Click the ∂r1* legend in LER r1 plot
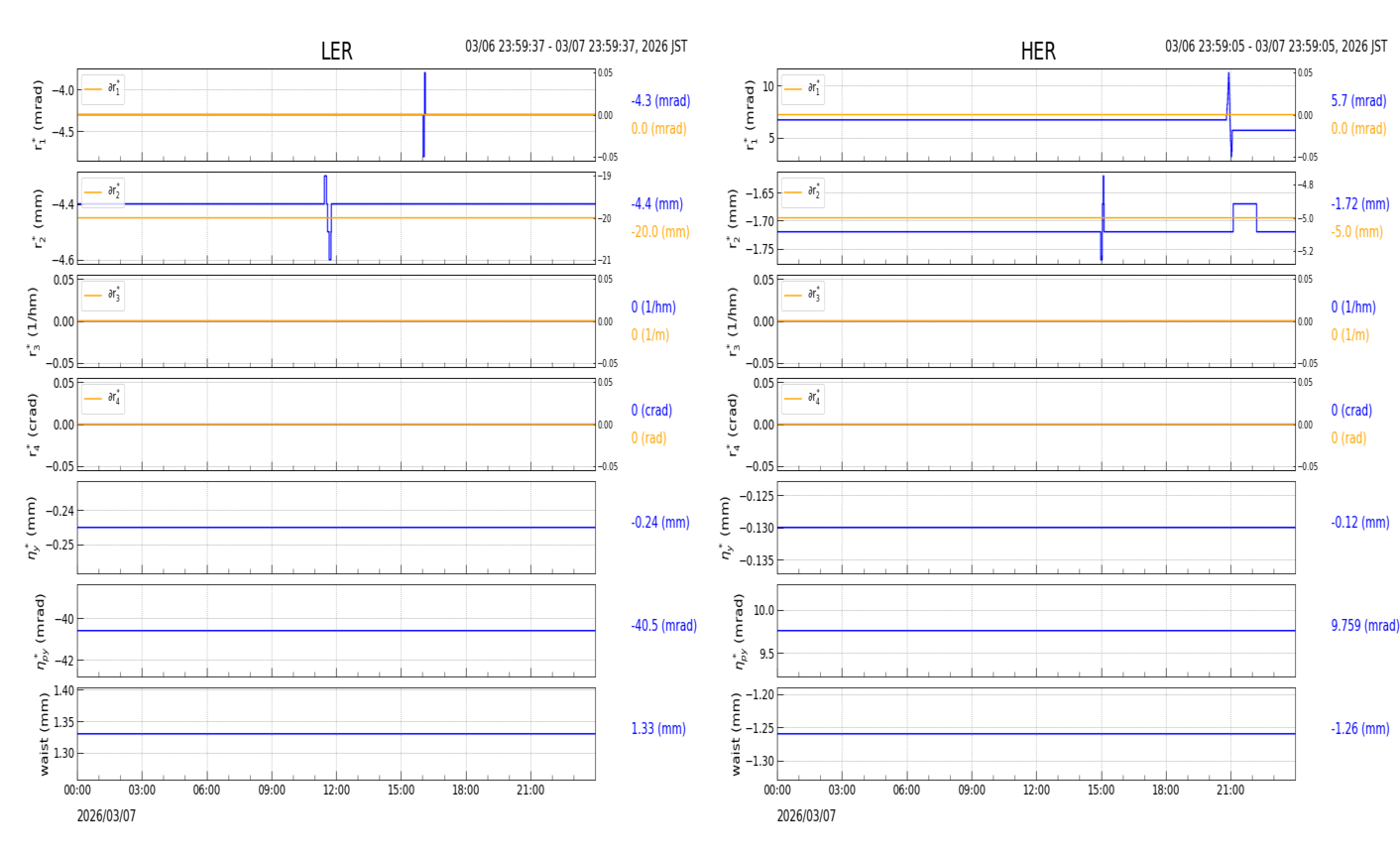 coord(103,89)
